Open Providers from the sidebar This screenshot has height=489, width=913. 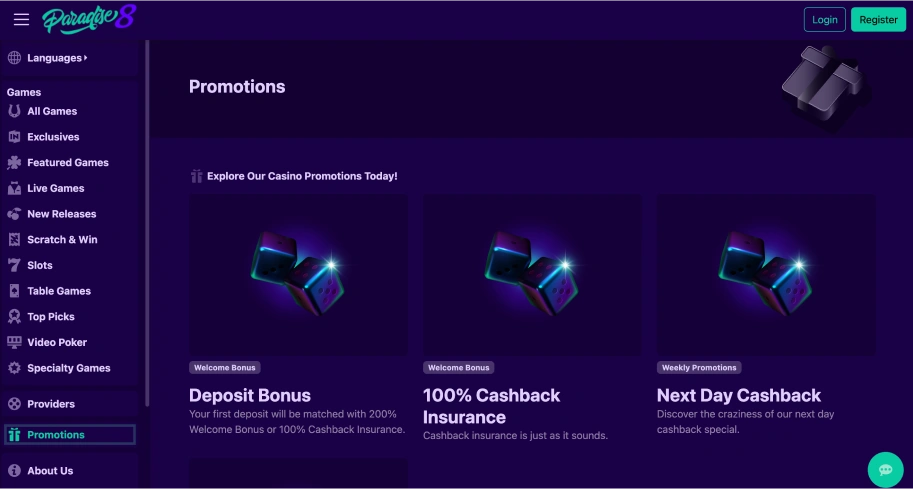(x=51, y=404)
